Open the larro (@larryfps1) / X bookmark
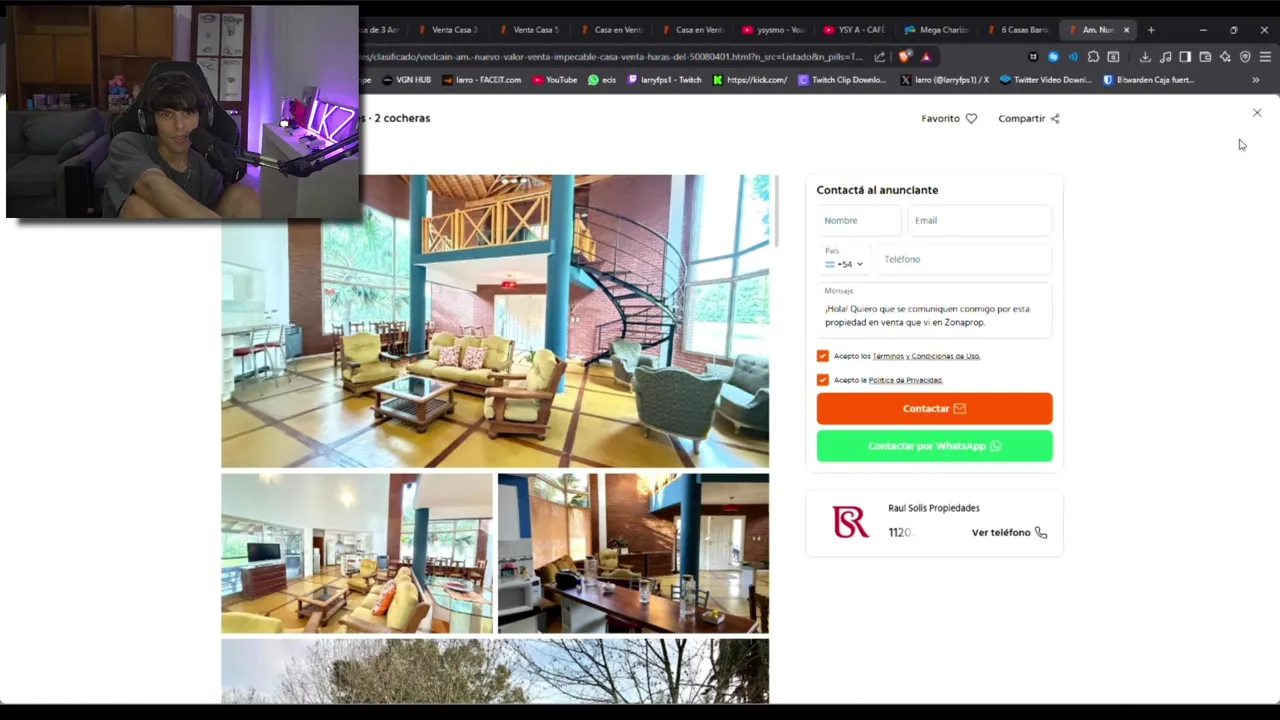The height and width of the screenshot is (720, 1280). (945, 80)
